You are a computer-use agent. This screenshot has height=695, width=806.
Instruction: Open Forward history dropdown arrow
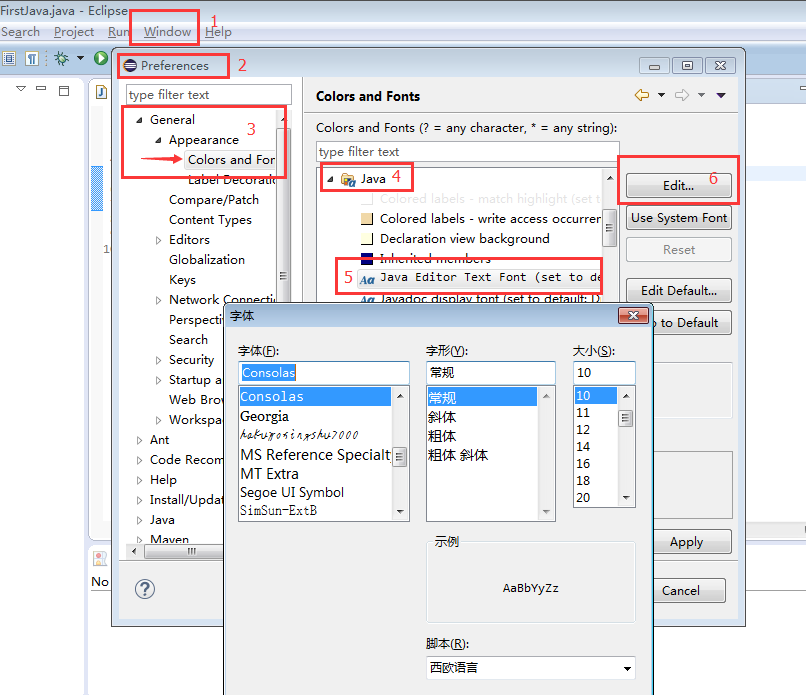702,95
